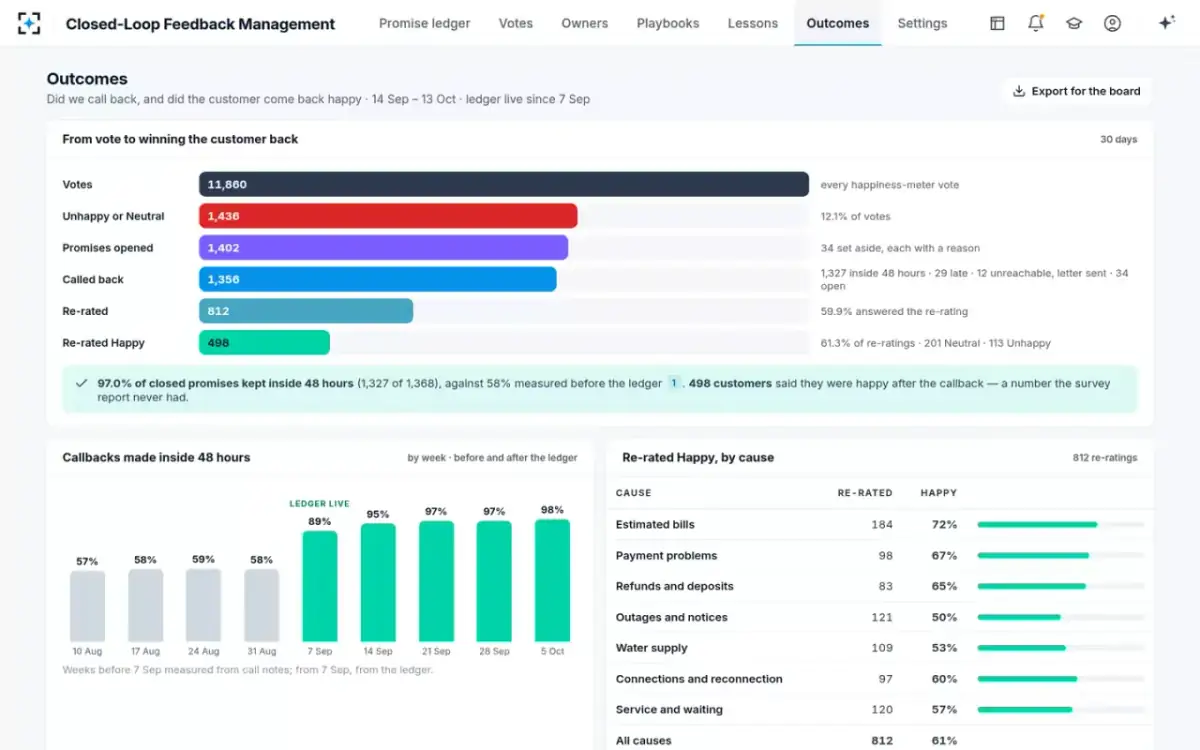Select the Connections and reconnection cause
1200x750 pixels.
699,679
